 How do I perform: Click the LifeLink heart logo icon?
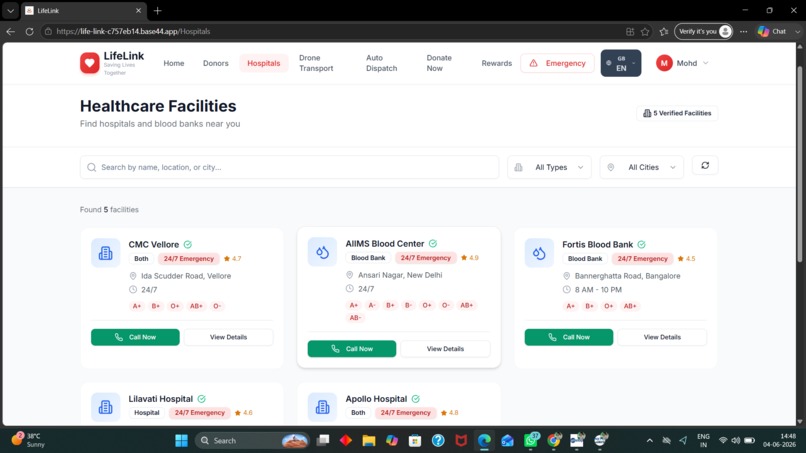89,63
